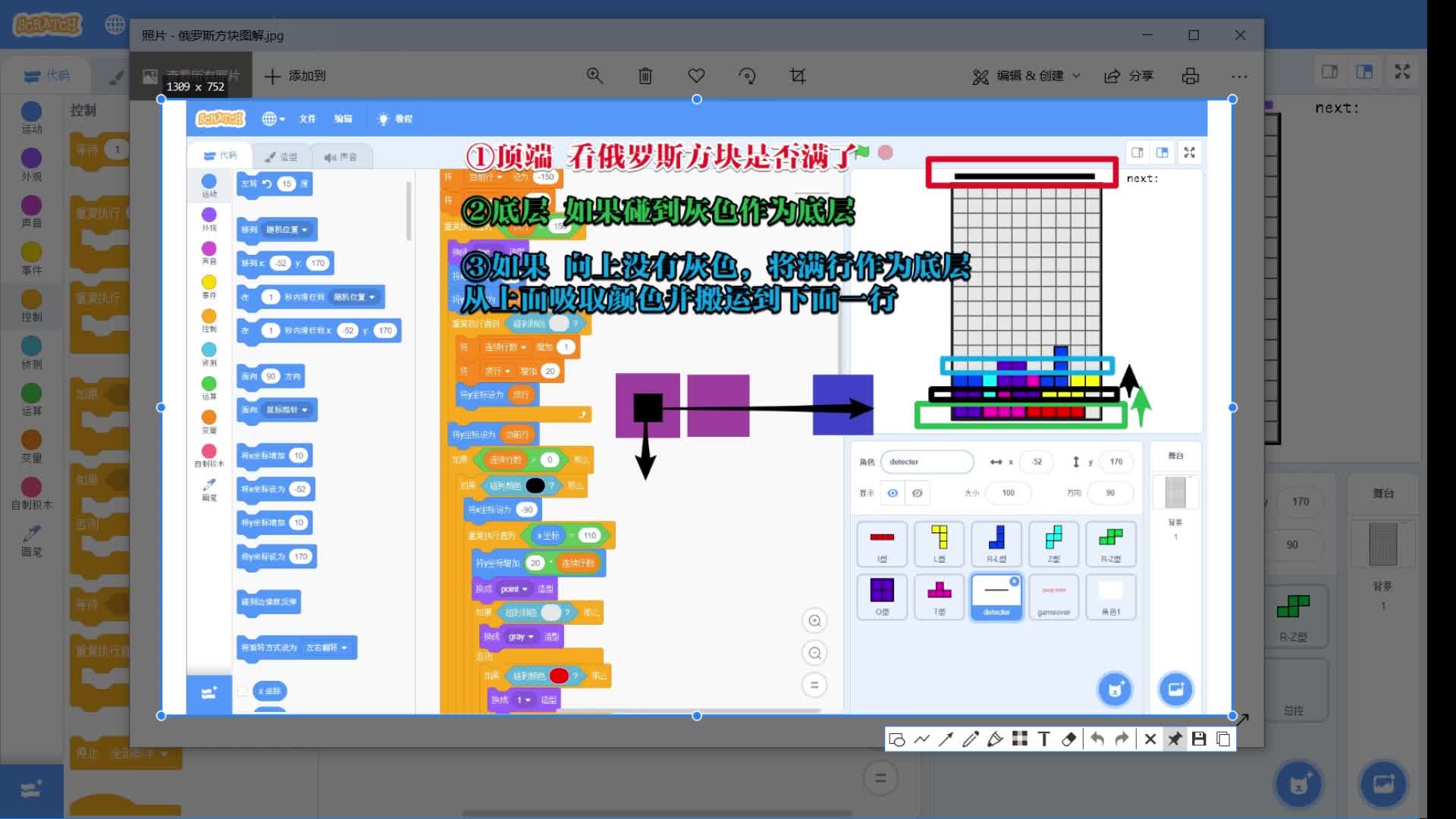The image size is (1456, 819).
Task: Maximize the Photos window
Action: [x=1194, y=35]
